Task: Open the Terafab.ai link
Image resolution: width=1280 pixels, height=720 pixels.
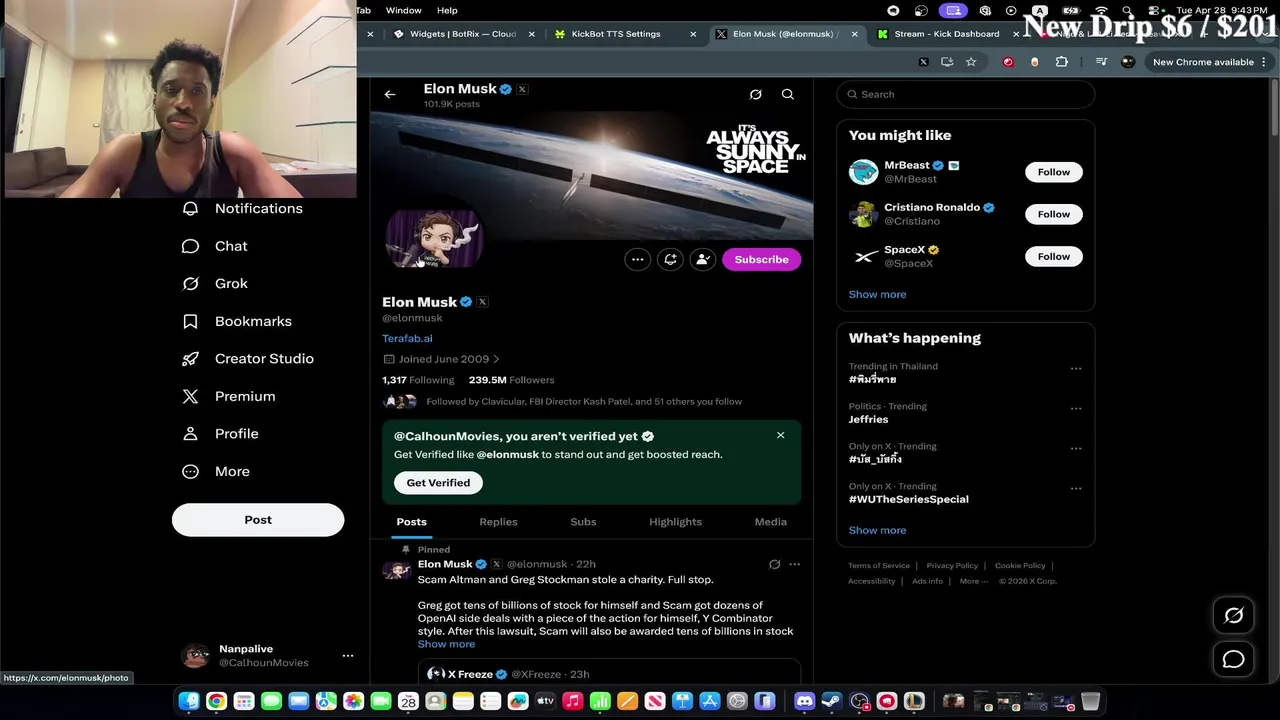Action: (407, 338)
